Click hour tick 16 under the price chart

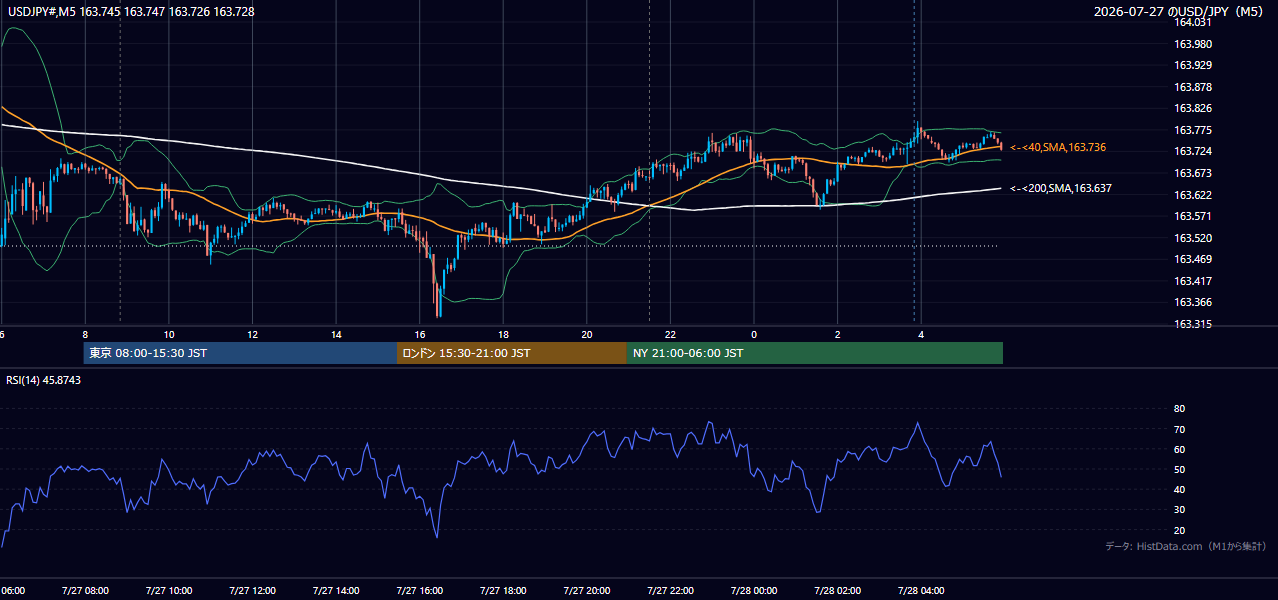(x=420, y=334)
